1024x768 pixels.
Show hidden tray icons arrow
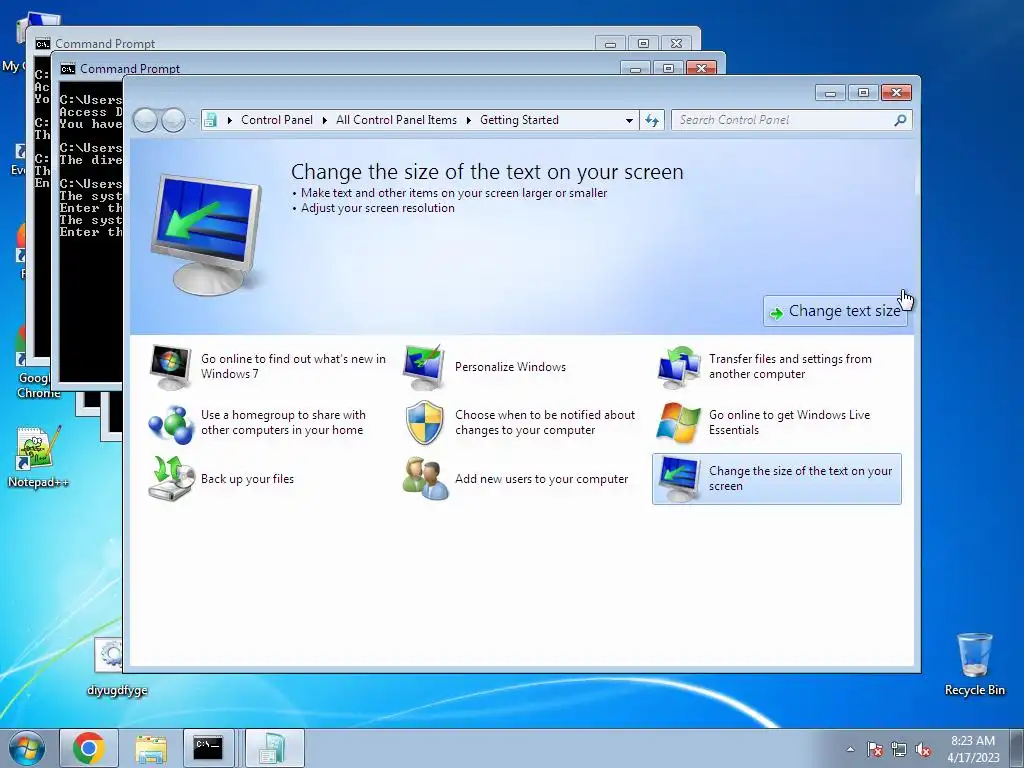(850, 749)
